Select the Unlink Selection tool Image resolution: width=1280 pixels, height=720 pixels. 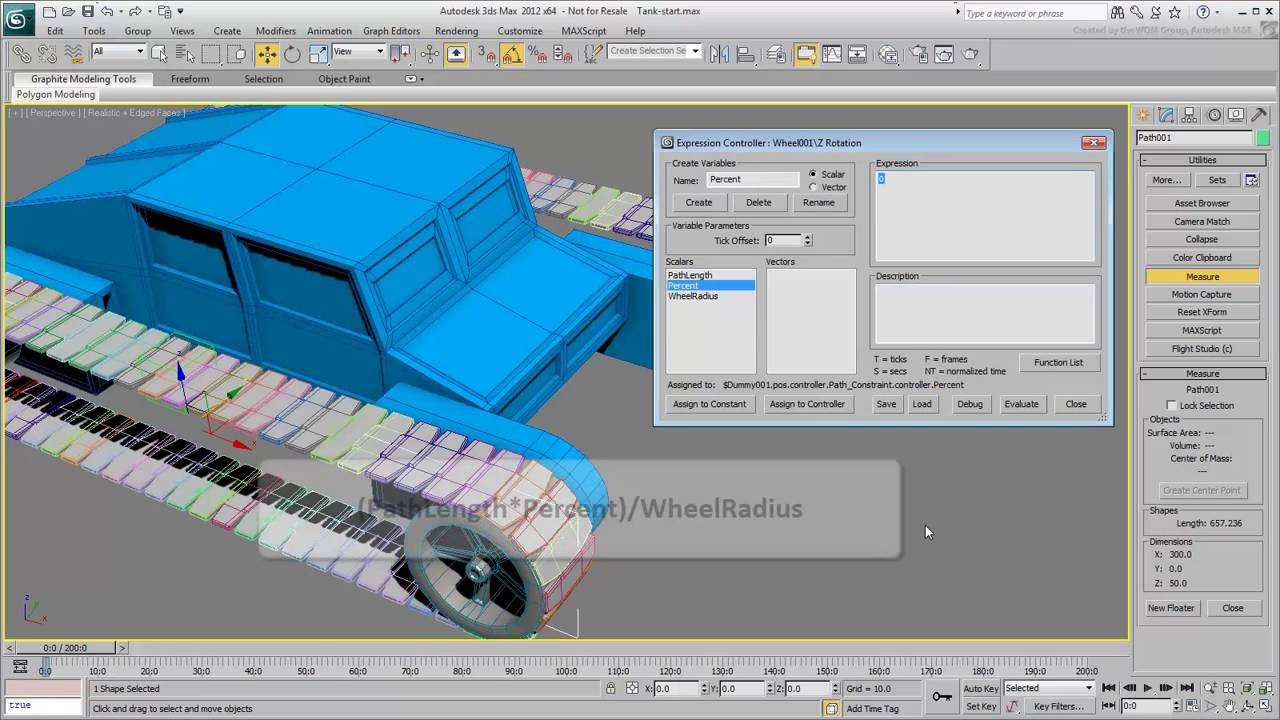pyautogui.click(x=47, y=53)
